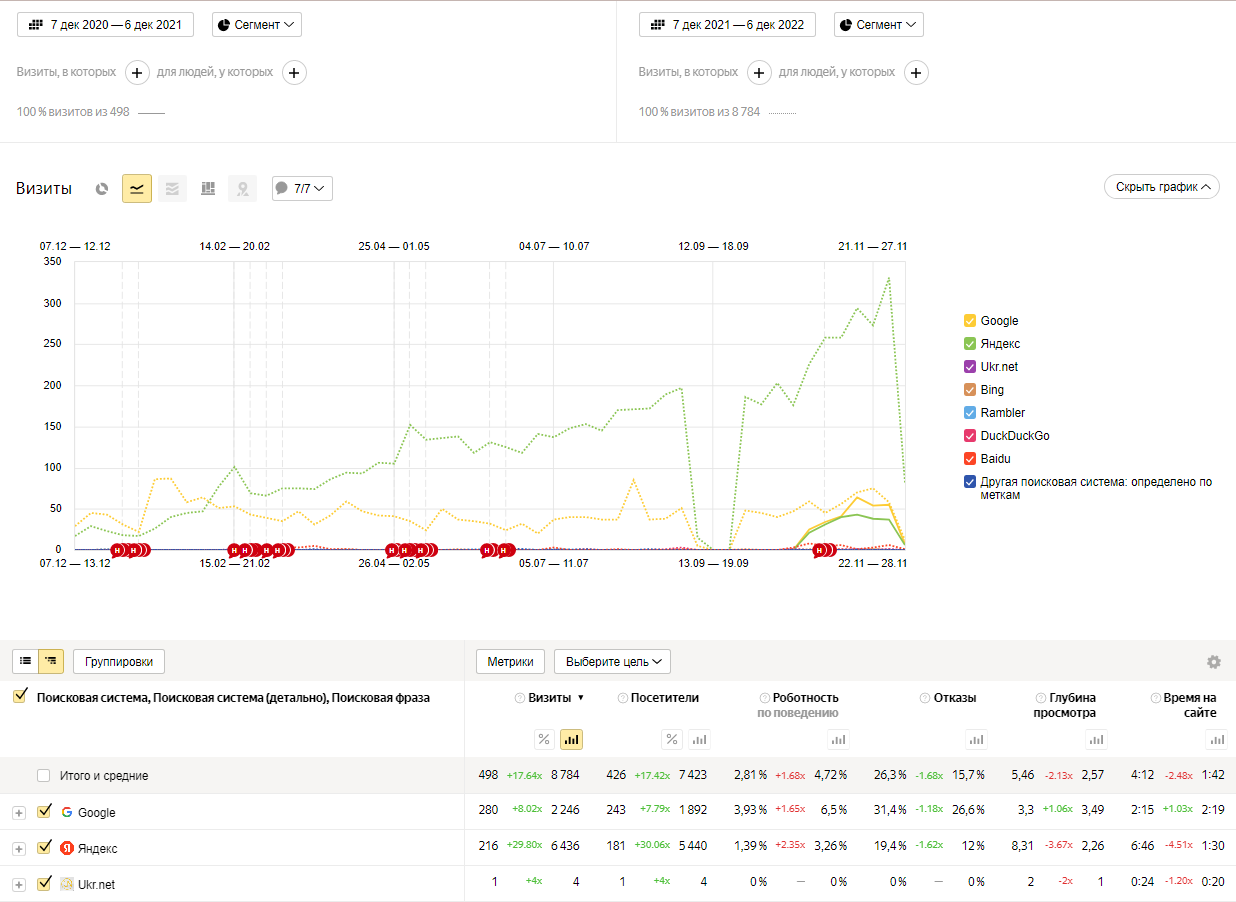Uncheck the Google row checkbox
1236x902 pixels.
(x=44, y=812)
